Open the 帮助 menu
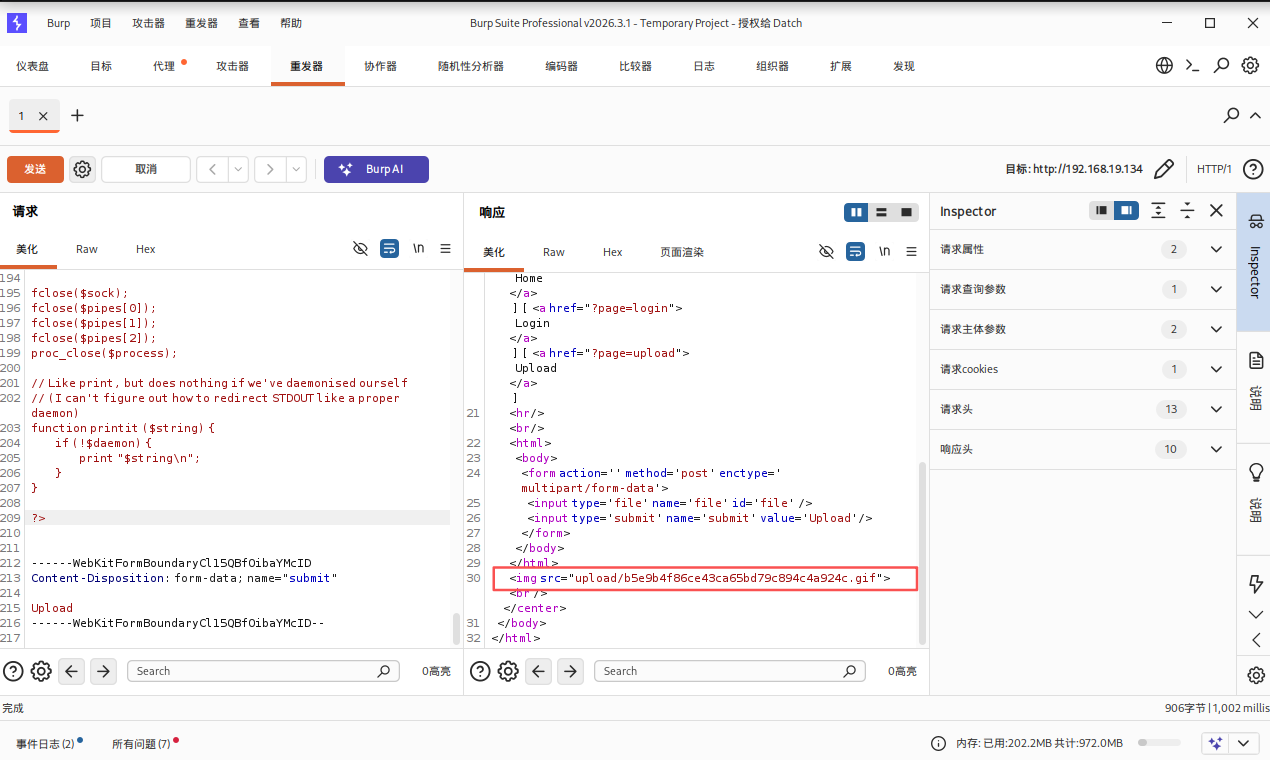The width and height of the screenshot is (1270, 760). (291, 23)
